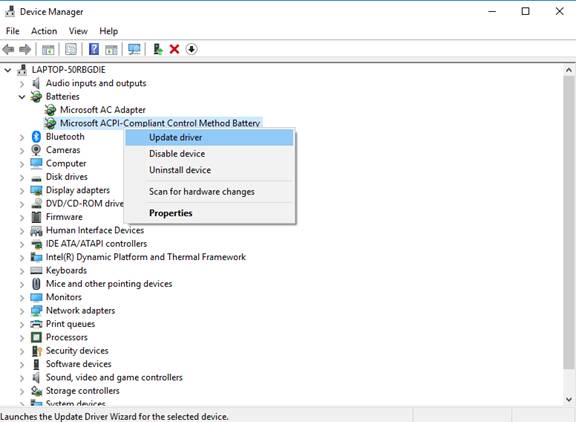Close the Device Manager window
The width and height of the screenshot is (576, 422).
[x=559, y=12]
